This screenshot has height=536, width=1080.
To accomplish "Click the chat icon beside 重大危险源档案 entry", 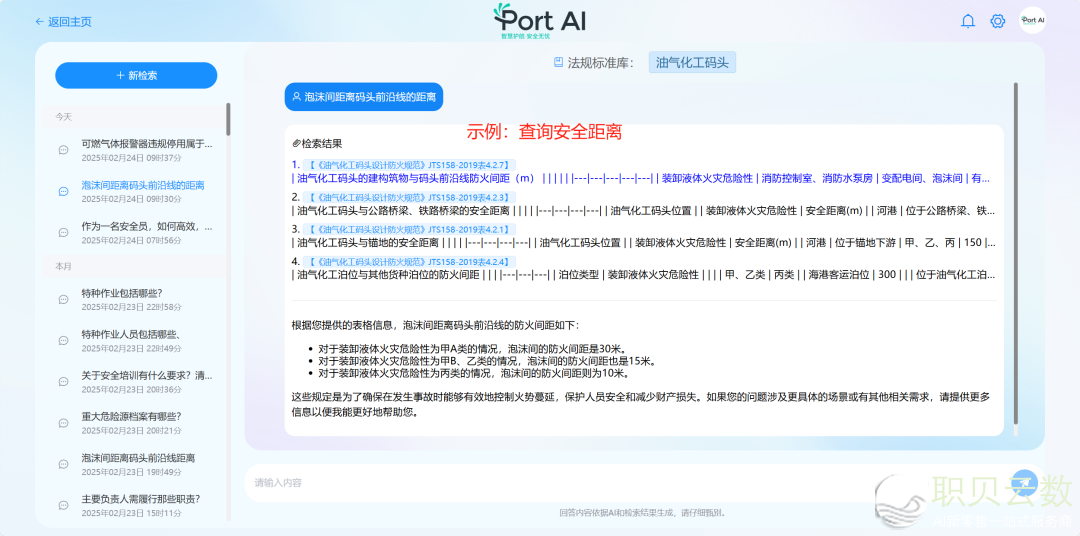I will point(63,423).
